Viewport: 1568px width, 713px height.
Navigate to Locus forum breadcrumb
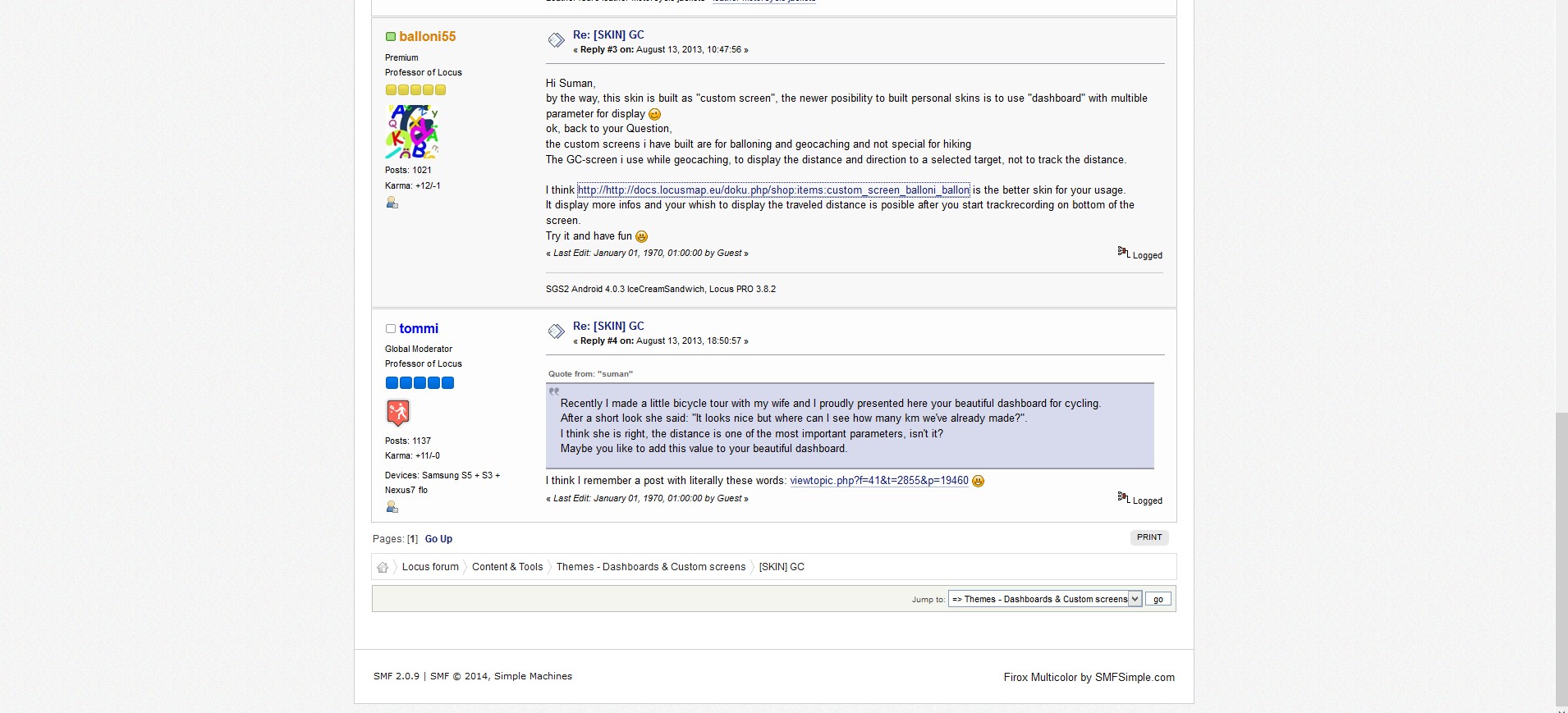point(430,567)
